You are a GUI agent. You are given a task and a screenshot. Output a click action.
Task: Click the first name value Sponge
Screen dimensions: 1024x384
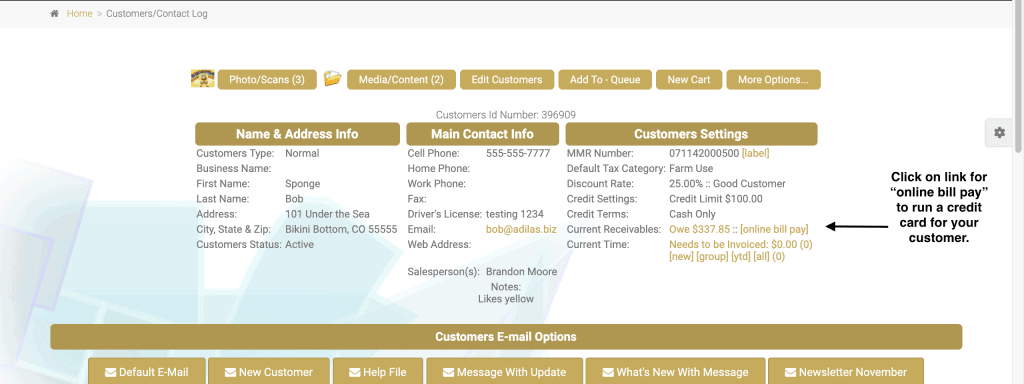pyautogui.click(x=303, y=184)
